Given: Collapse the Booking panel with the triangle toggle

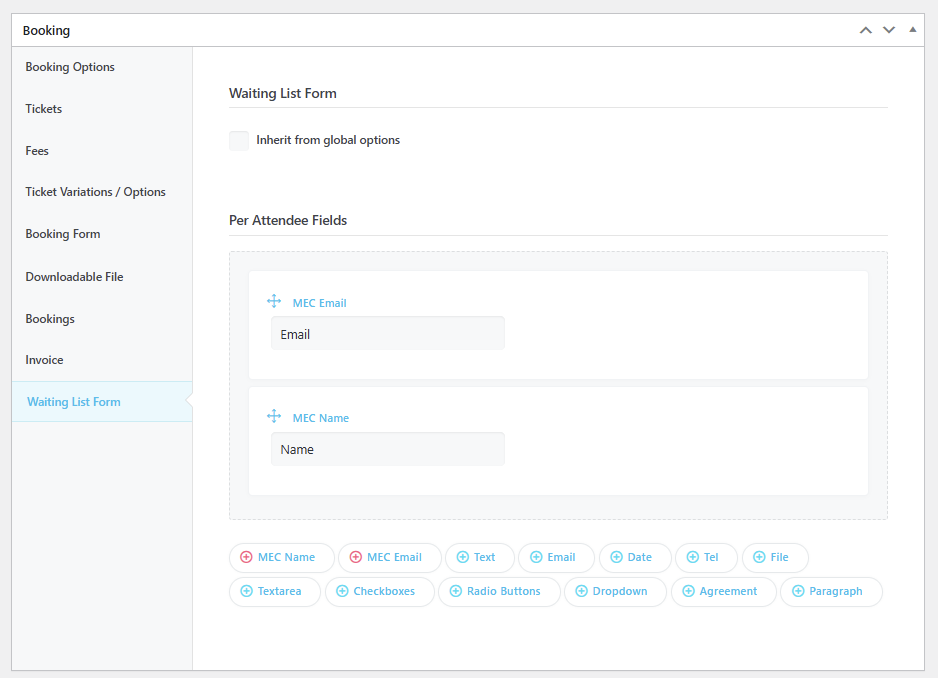Looking at the screenshot, I should click(x=912, y=30).
